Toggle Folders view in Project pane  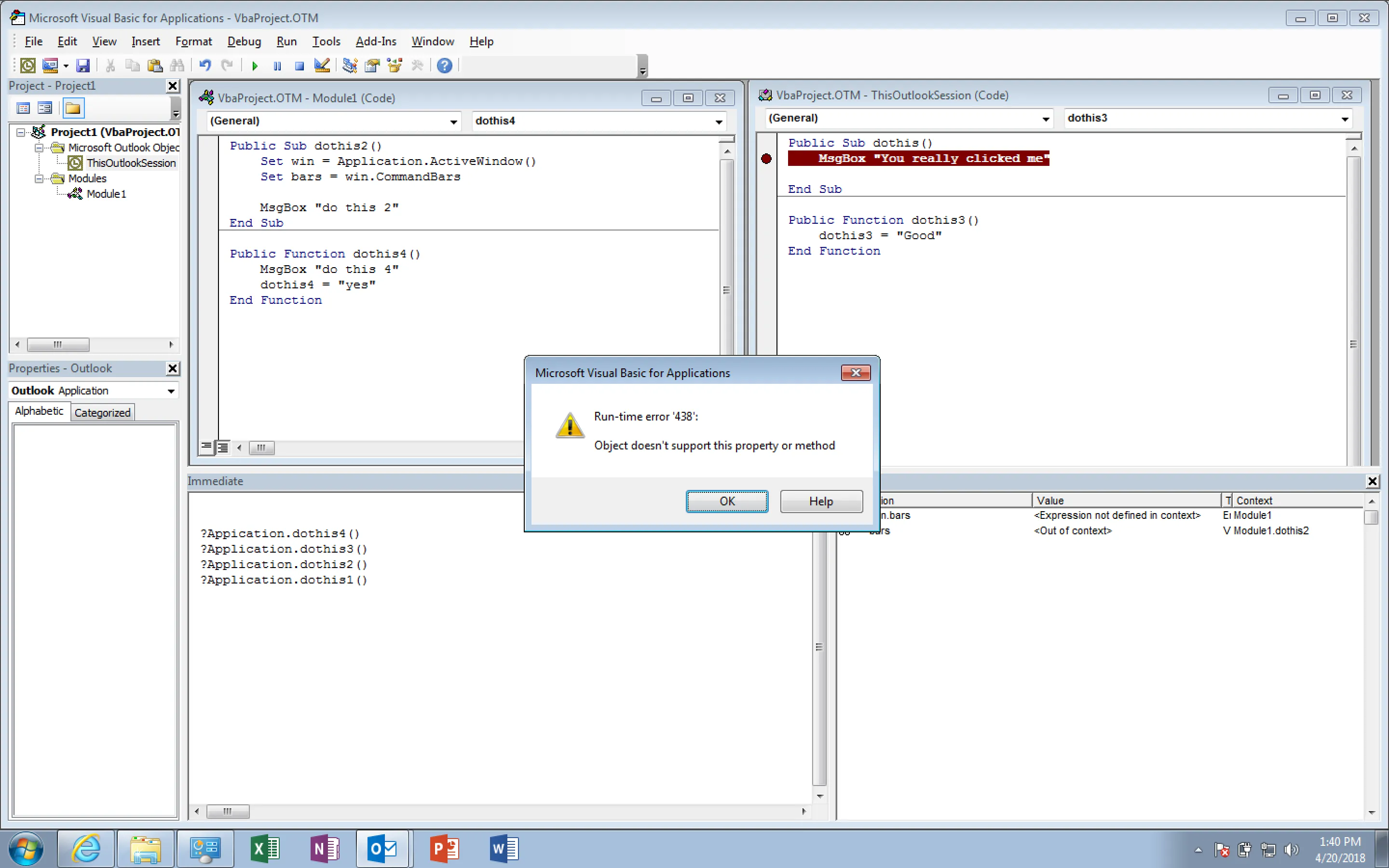73,108
